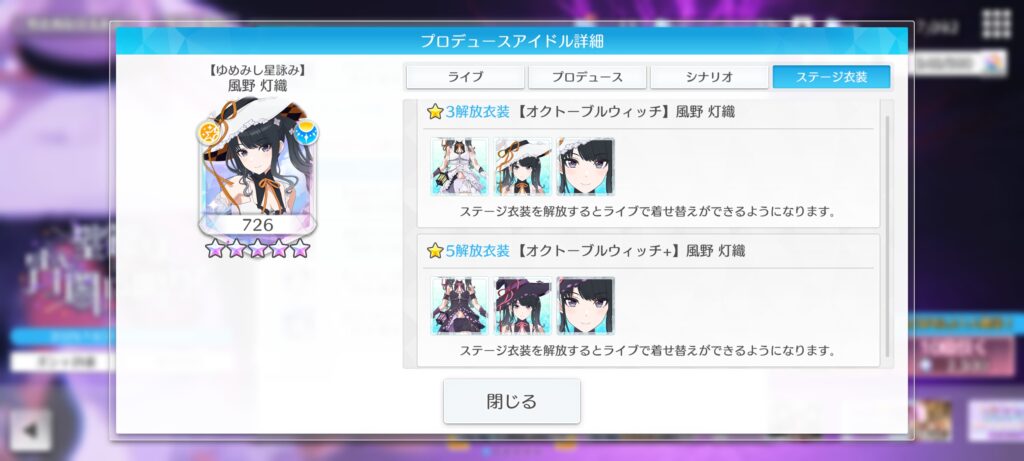View dark witch+ full-body costume thumbnail
Viewport: 1024px width, 461px height.
point(459,306)
